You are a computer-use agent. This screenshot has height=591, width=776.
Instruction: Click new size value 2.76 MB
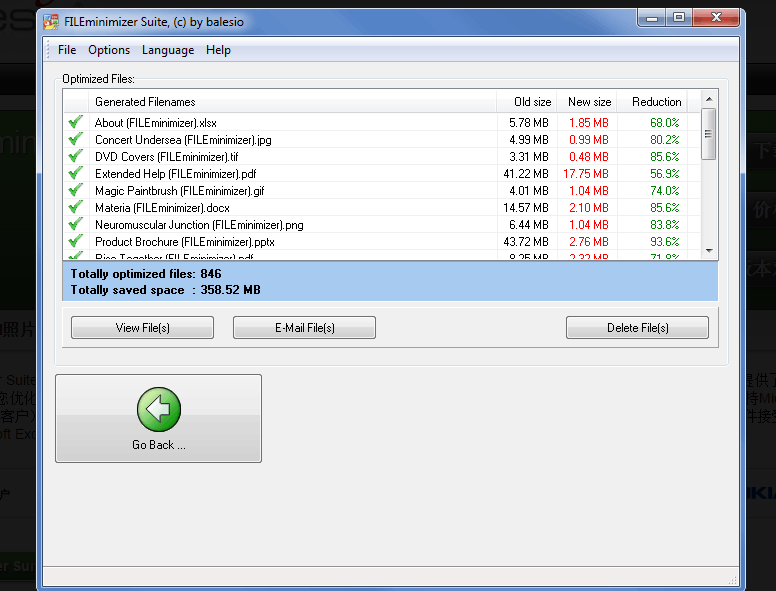coord(589,242)
